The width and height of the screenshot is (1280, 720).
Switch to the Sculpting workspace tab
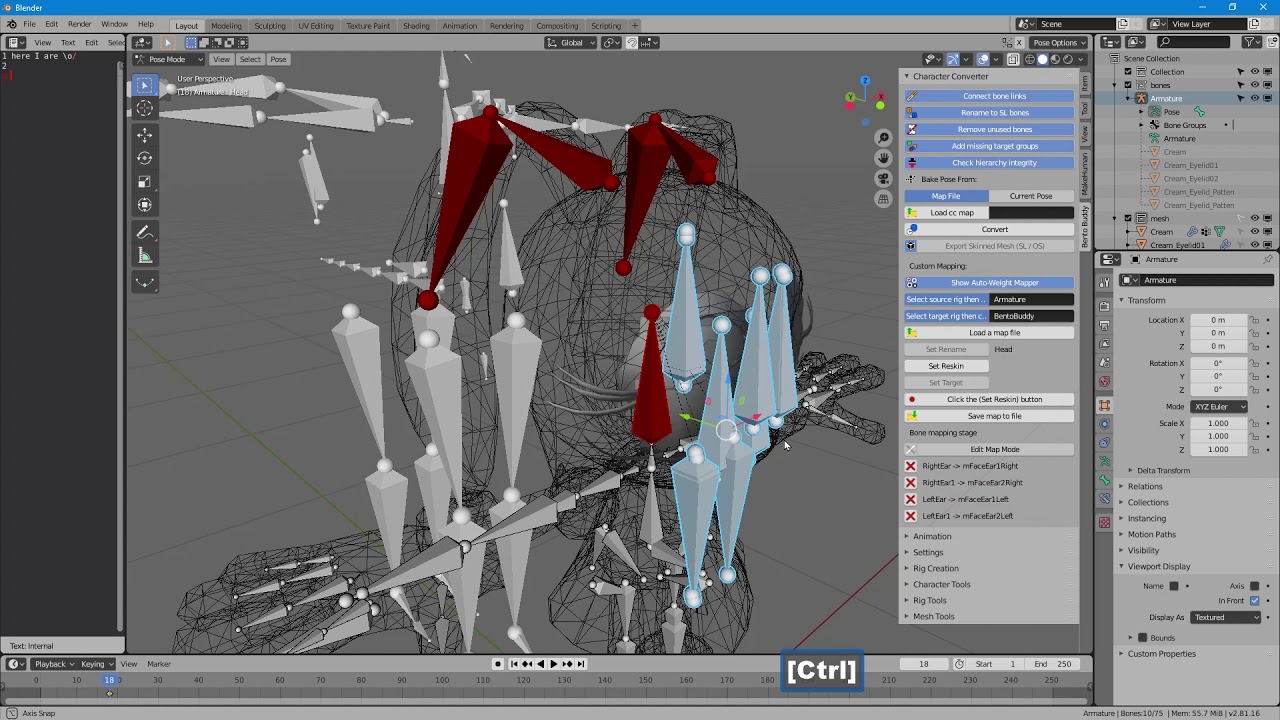[x=269, y=26]
